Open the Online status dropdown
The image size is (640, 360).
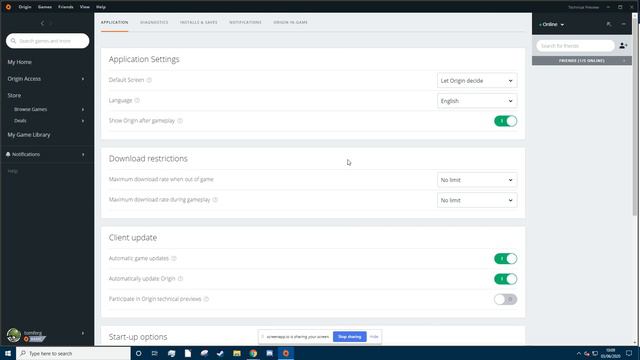pos(551,24)
